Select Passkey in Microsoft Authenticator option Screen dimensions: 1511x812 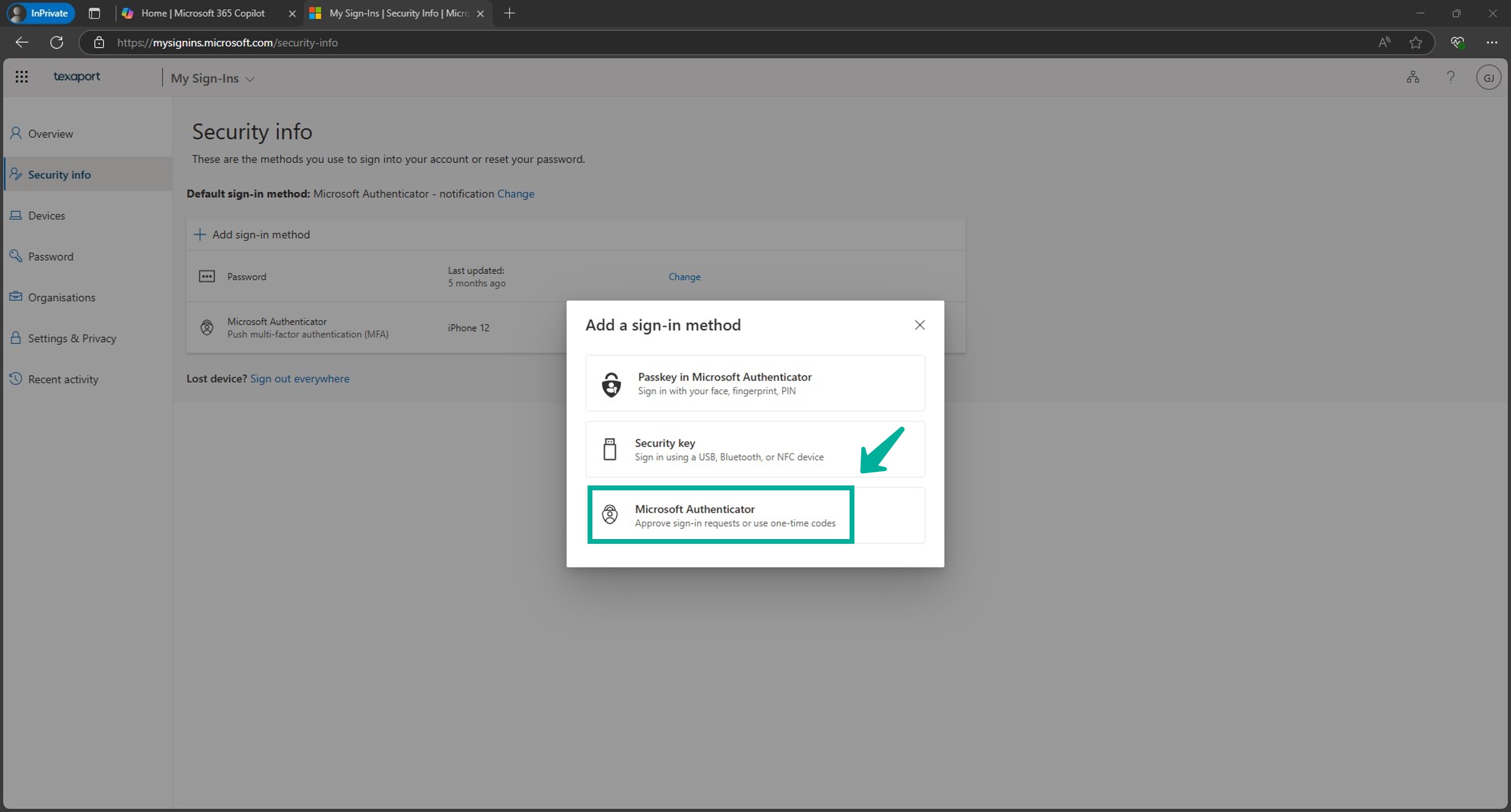click(x=755, y=383)
